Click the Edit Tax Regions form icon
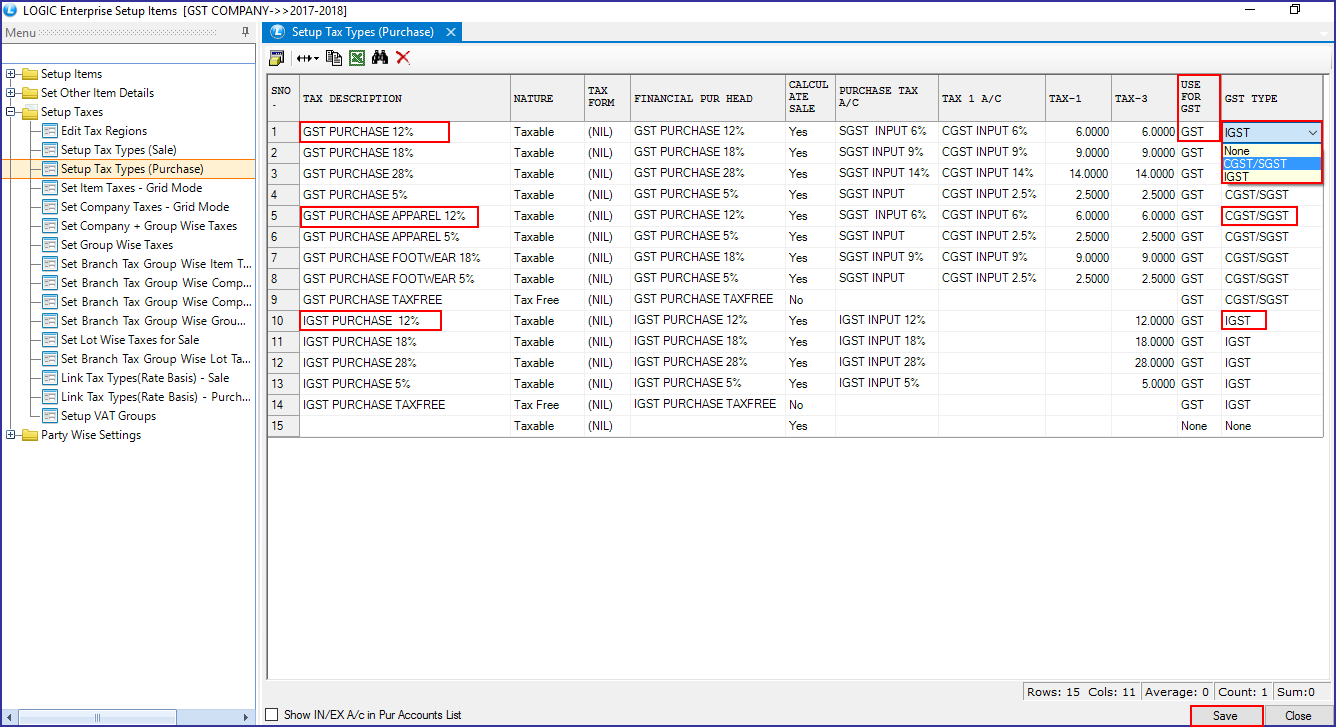The height and width of the screenshot is (727, 1336). [x=50, y=131]
